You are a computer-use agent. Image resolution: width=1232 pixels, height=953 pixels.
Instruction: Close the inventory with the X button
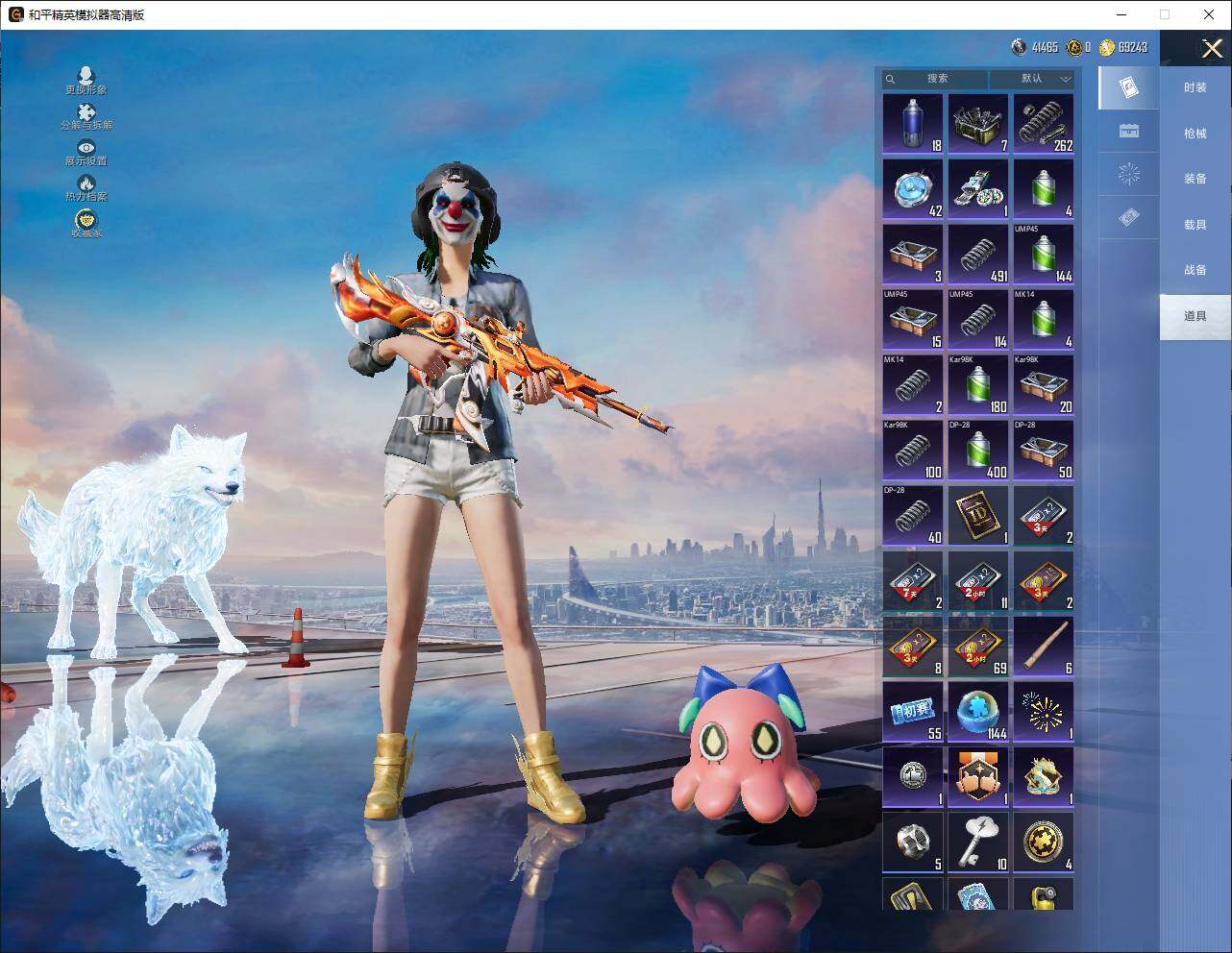pos(1212,48)
